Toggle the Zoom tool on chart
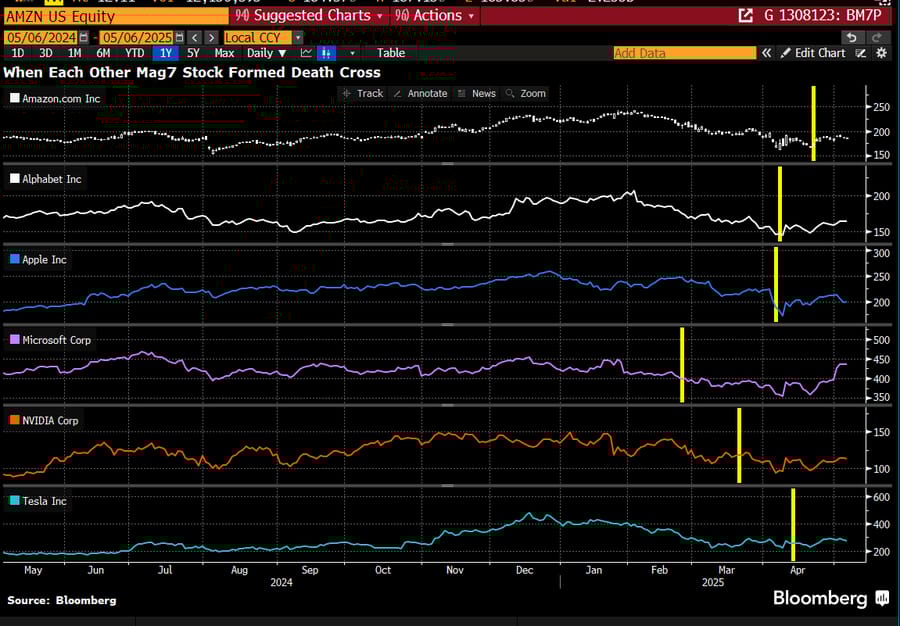 tap(526, 93)
